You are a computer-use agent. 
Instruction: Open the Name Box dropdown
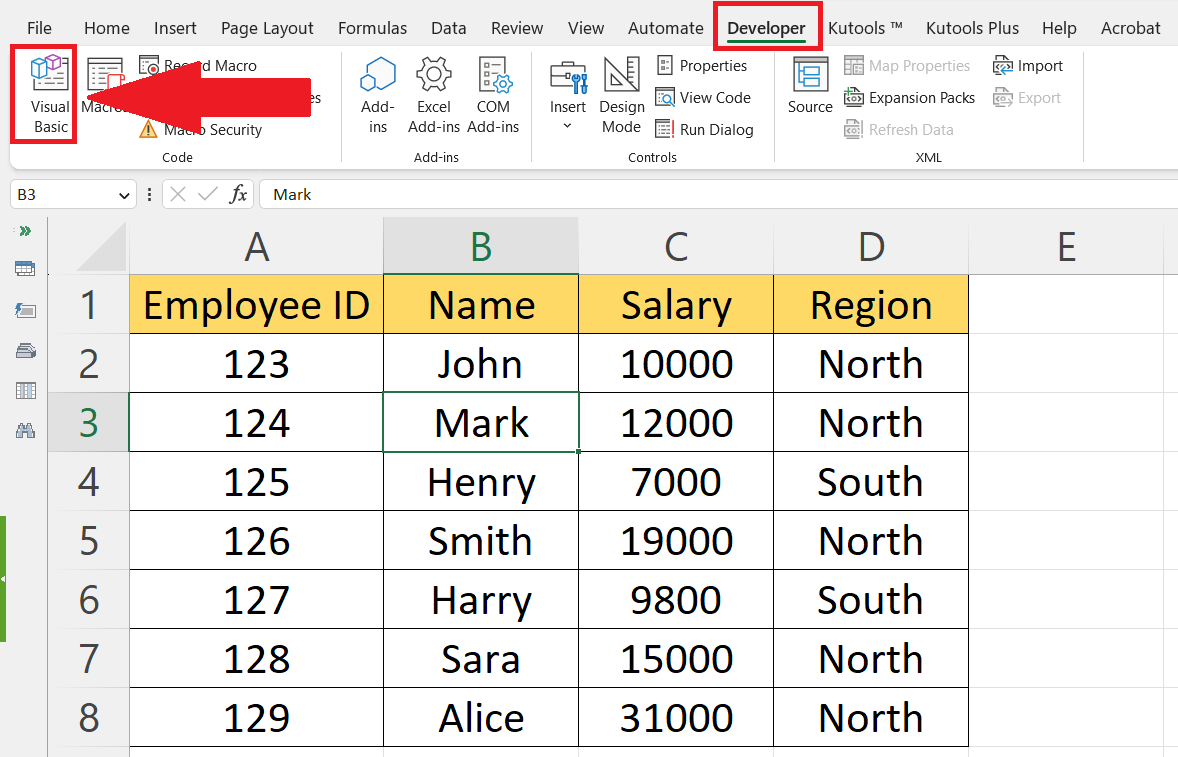click(124, 195)
